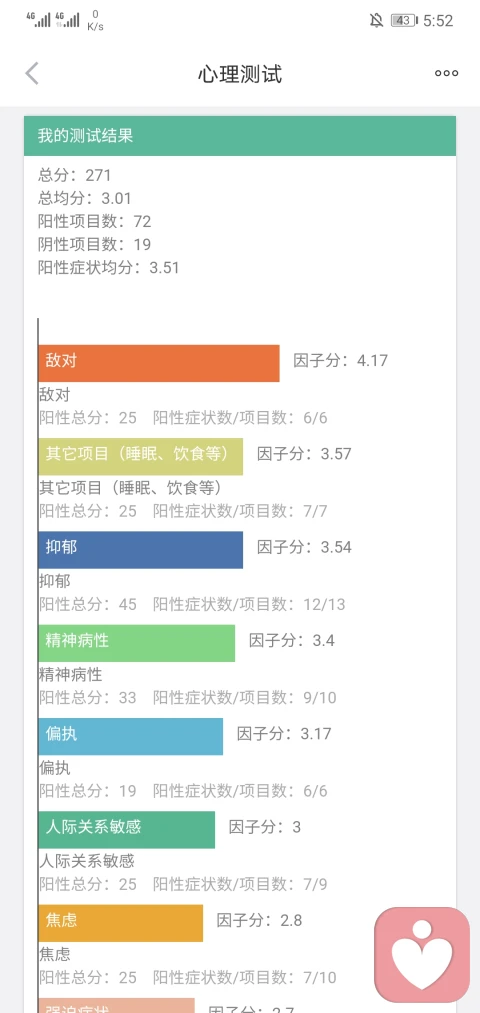Tap the yellow 其它项目 bar
The image size is (480, 1013).
click(x=141, y=457)
